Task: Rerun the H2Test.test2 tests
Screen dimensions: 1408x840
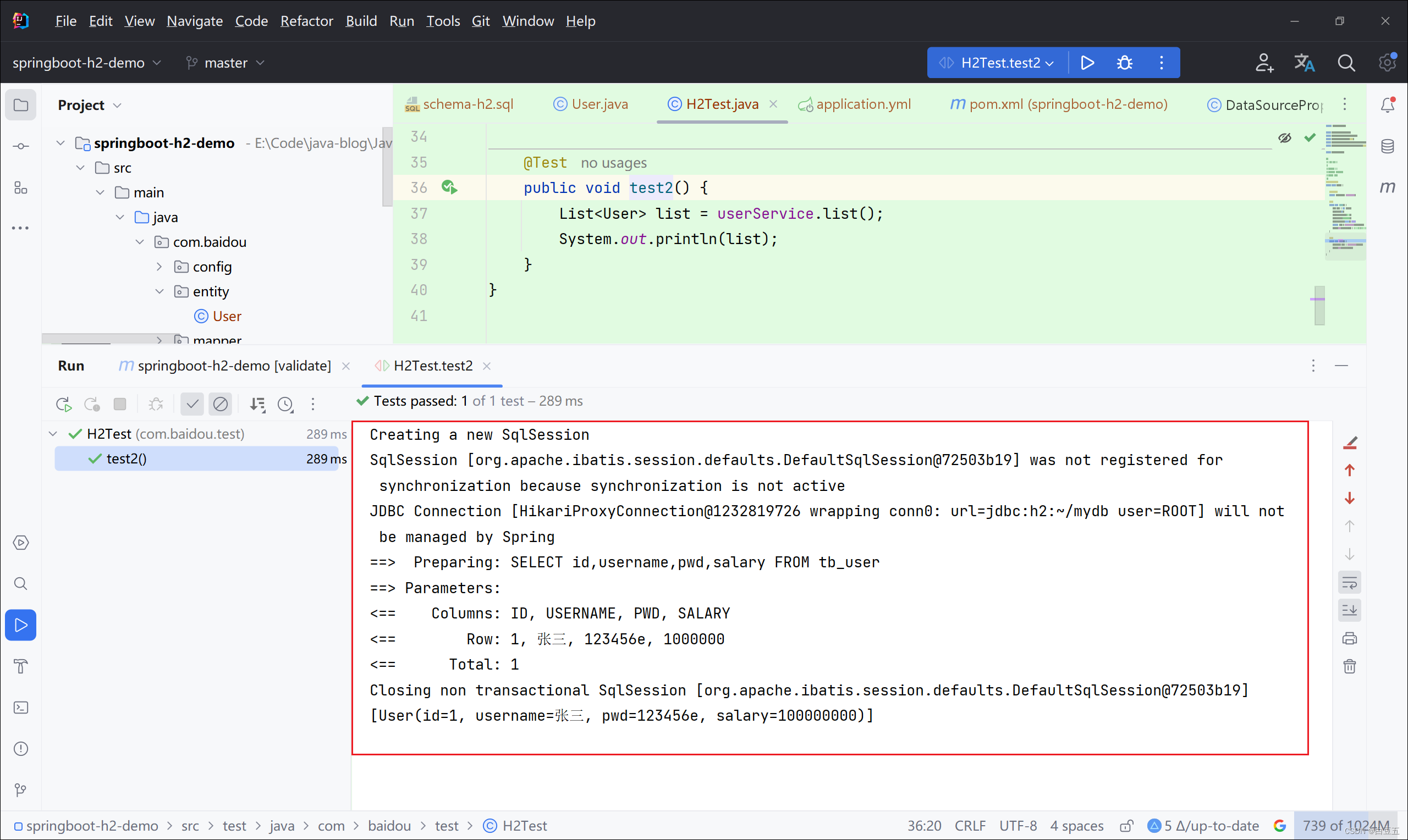Action: tap(63, 404)
